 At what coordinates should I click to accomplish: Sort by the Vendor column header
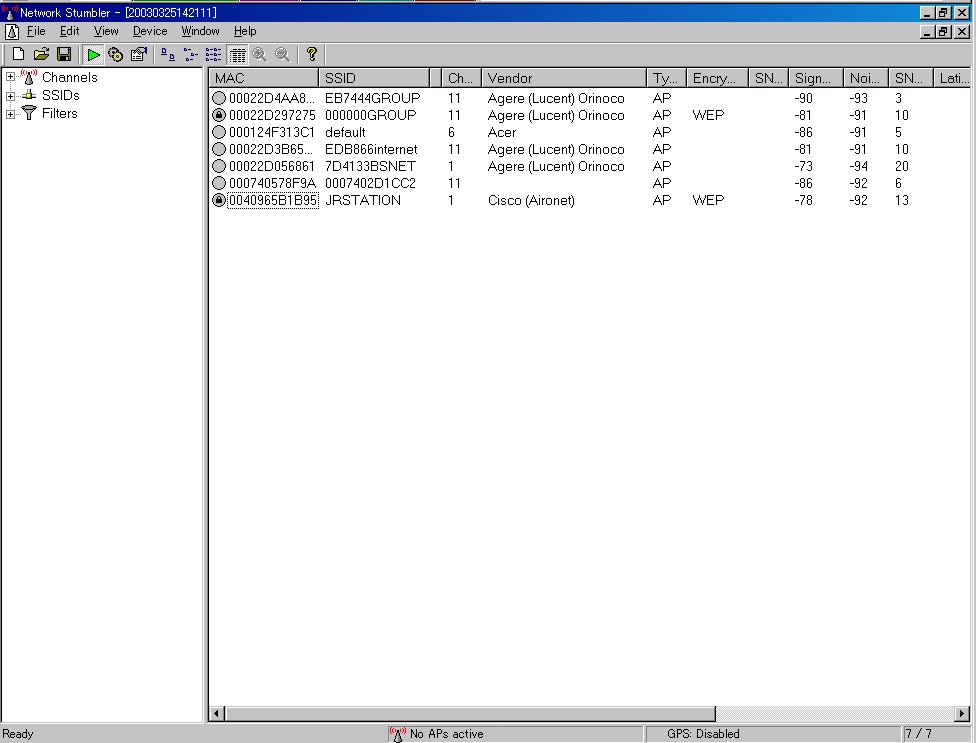pyautogui.click(x=564, y=78)
